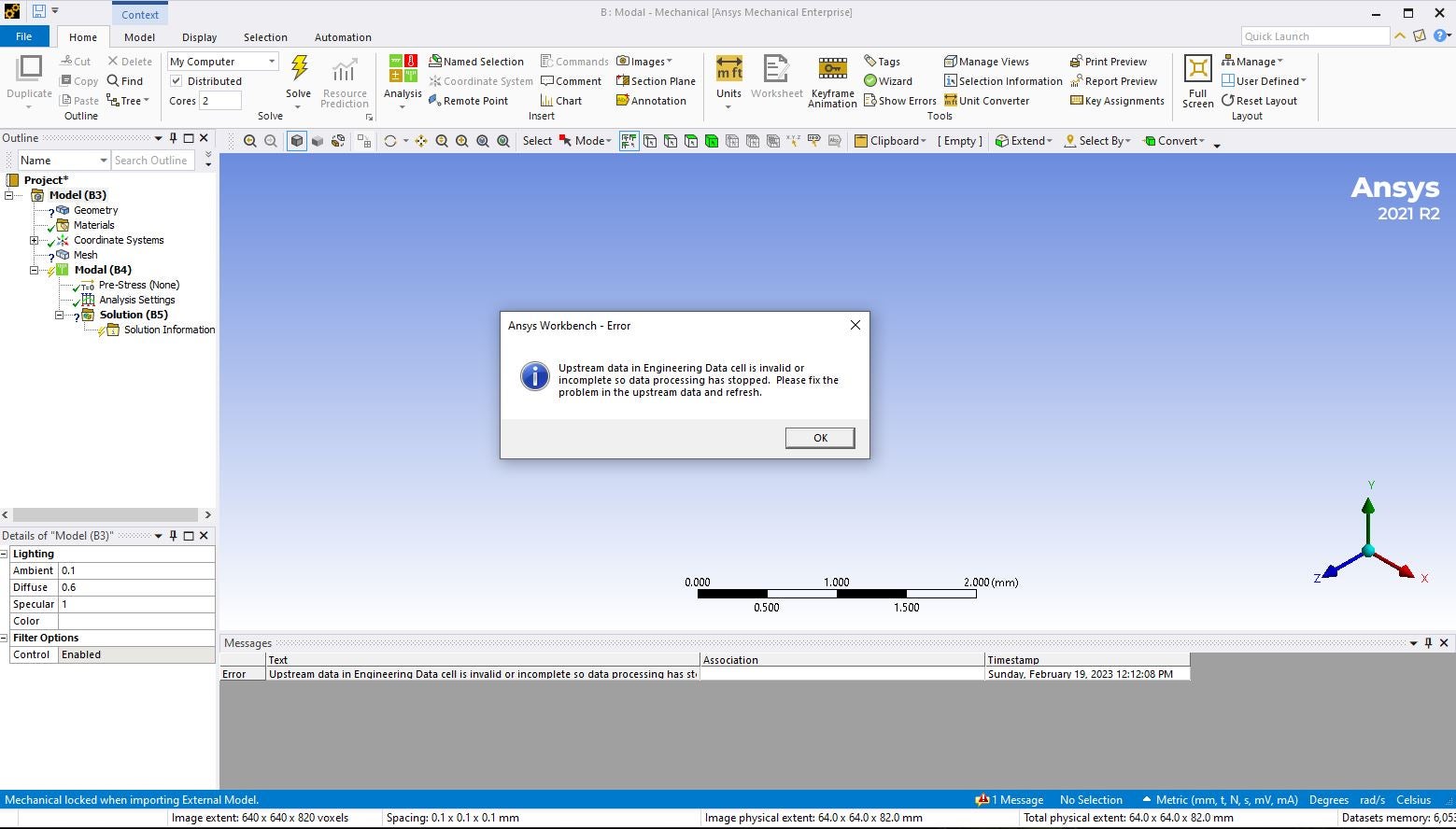Expand the Coordinate Systems tree node
This screenshot has height=829, width=1456.
35,240
